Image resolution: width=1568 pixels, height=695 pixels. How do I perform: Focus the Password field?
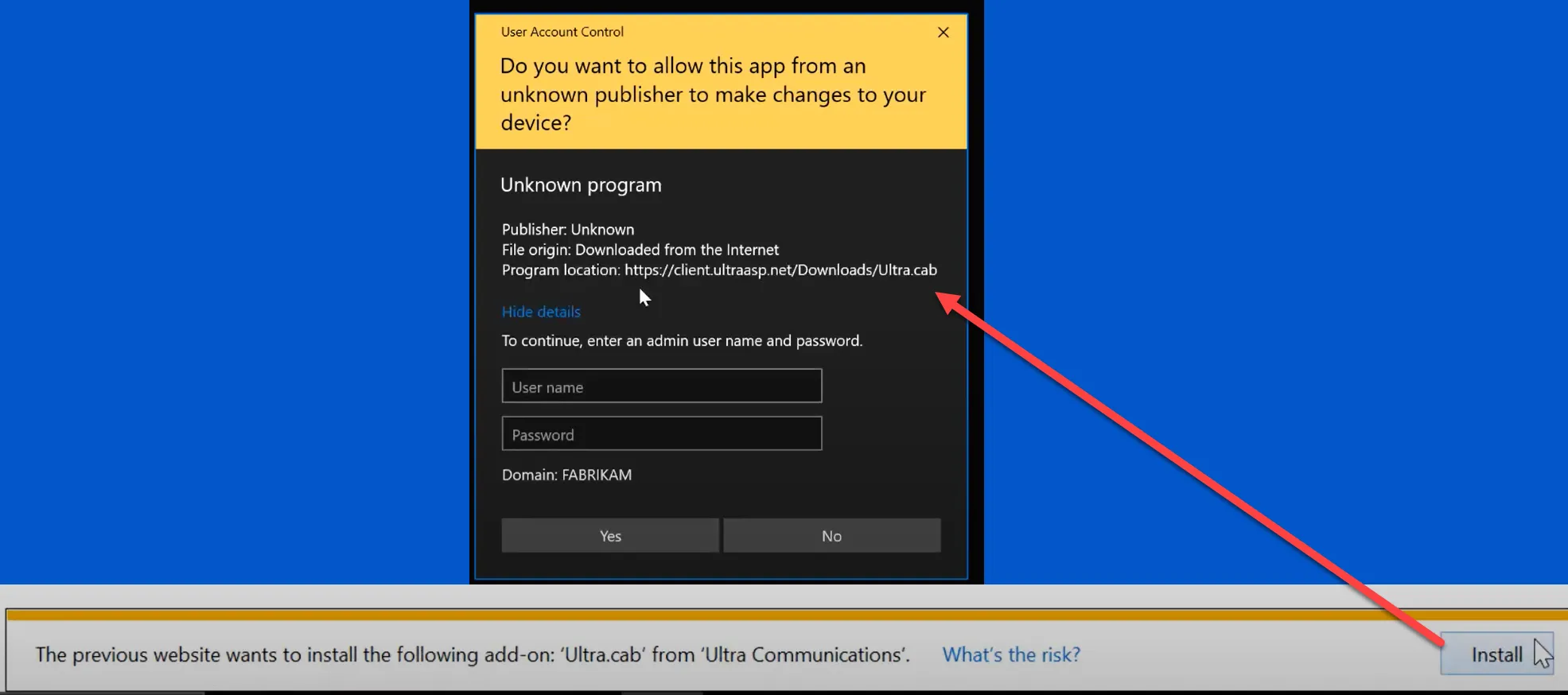coord(661,434)
